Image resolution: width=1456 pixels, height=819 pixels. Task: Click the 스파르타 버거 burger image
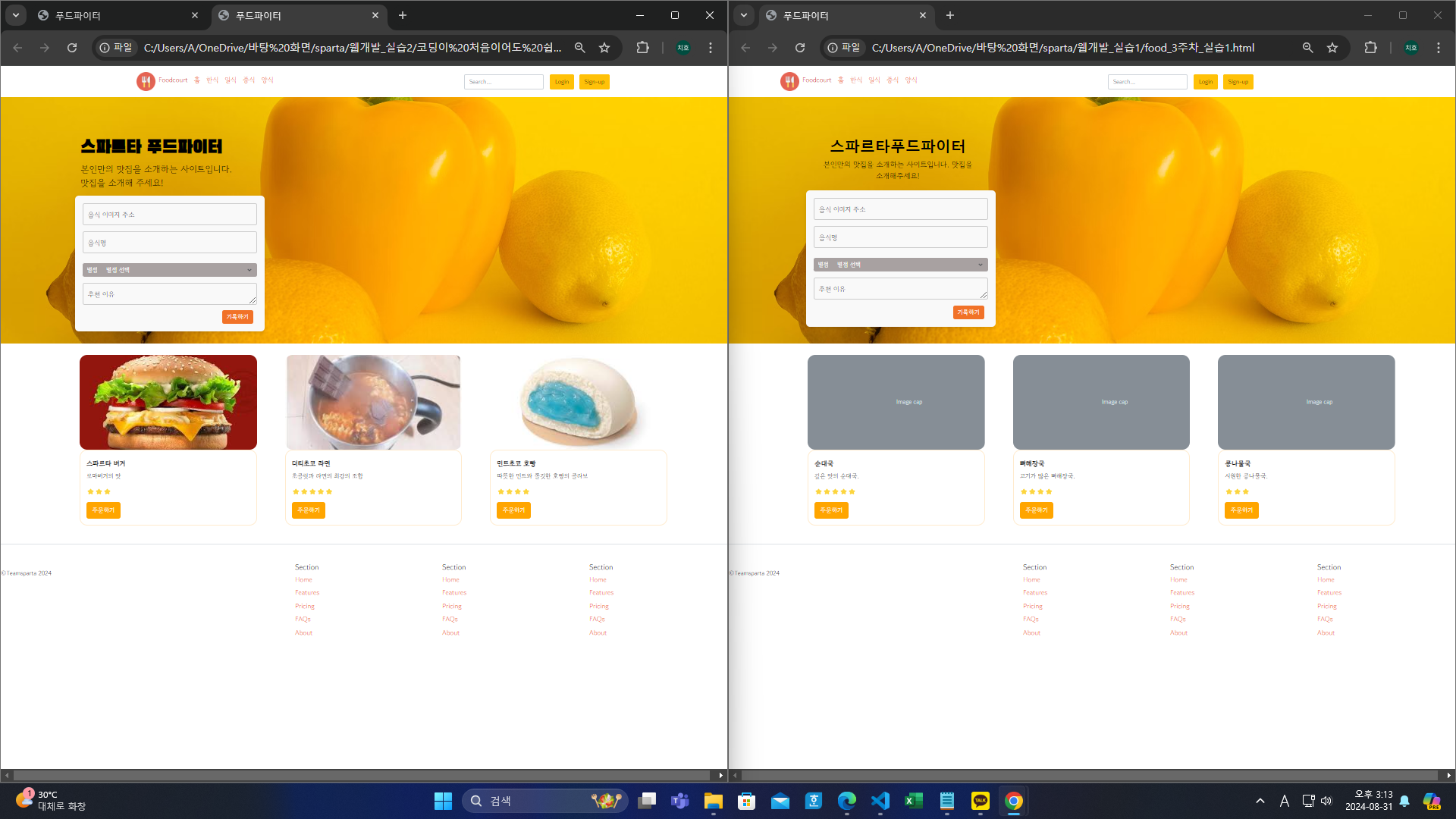click(x=168, y=402)
